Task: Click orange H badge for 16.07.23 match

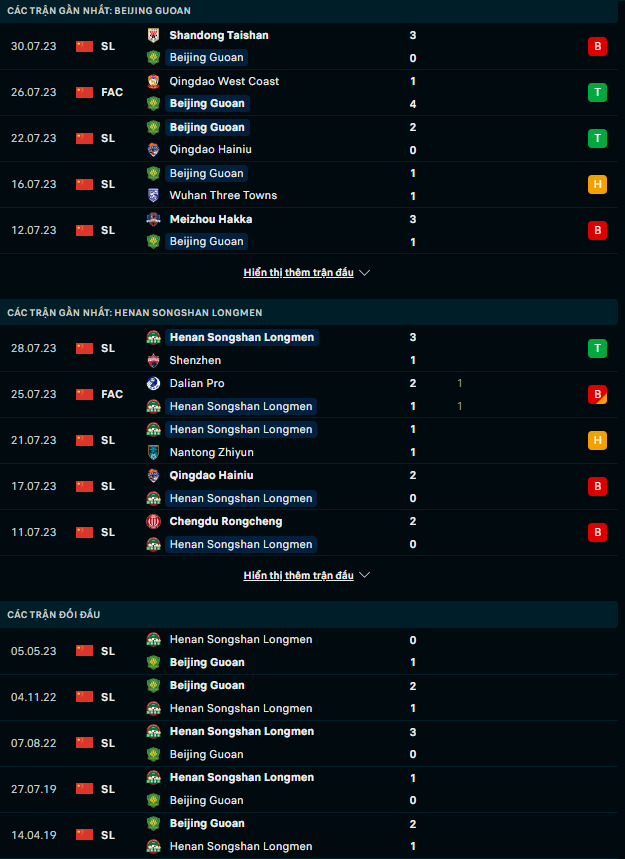Action: (597, 184)
